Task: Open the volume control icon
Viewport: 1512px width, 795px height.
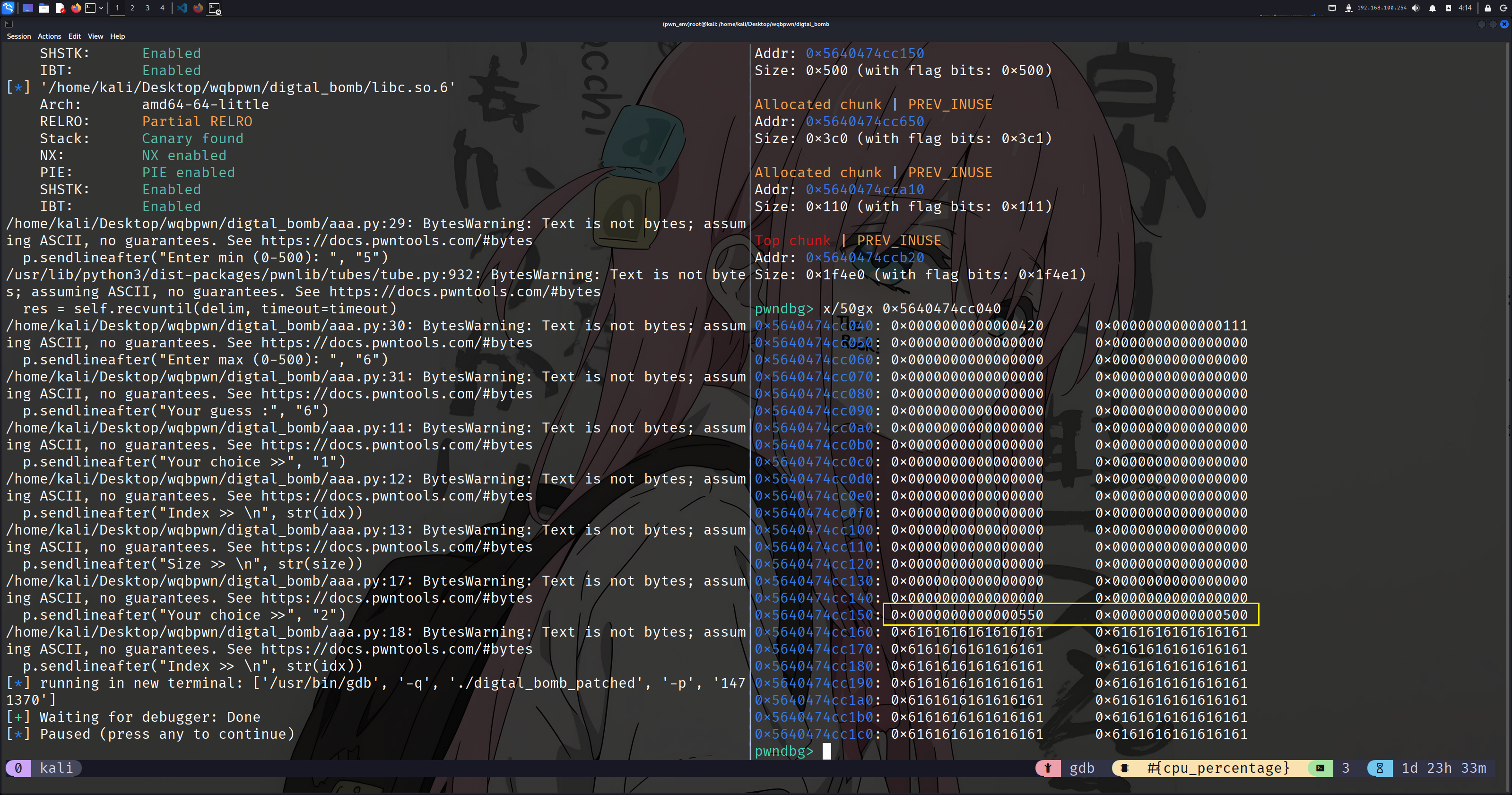Action: 1415,8
